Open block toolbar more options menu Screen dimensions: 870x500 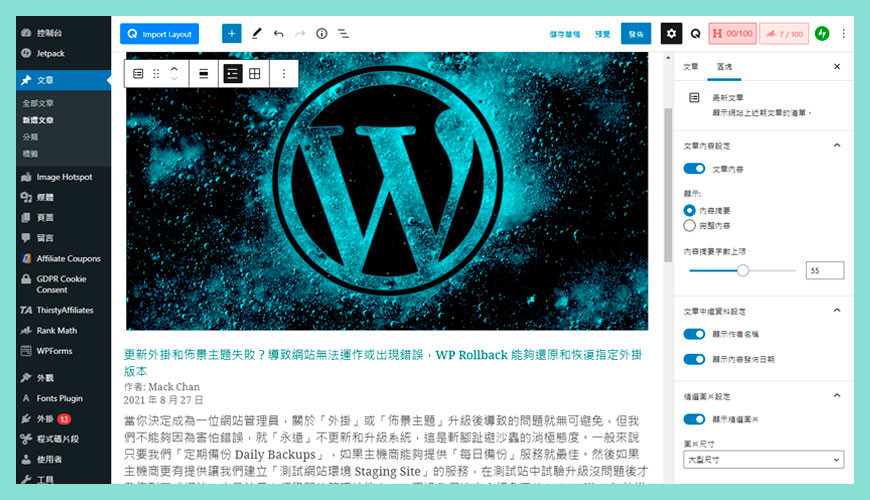pyautogui.click(x=284, y=73)
